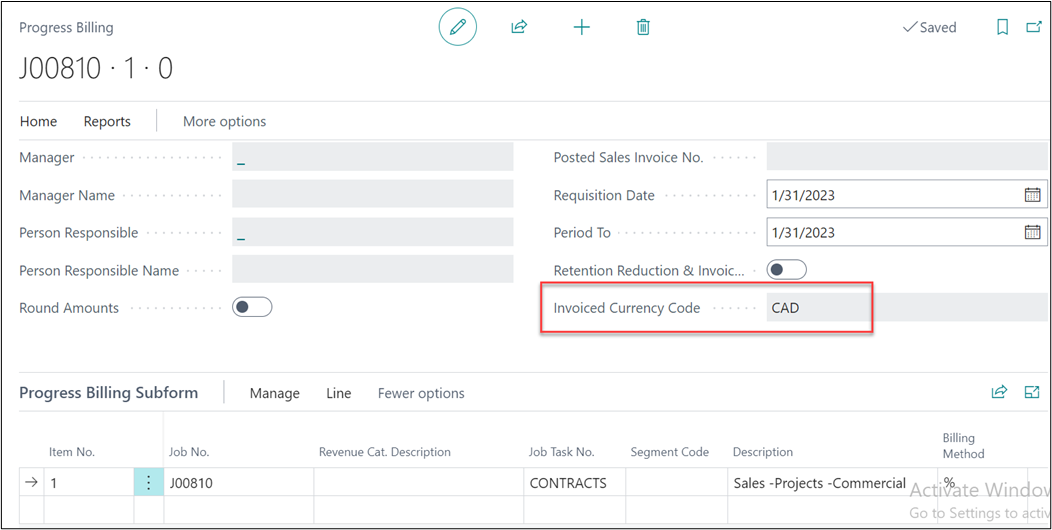1052x530 pixels.
Task: Open the Reports menu
Action: pyautogui.click(x=107, y=121)
